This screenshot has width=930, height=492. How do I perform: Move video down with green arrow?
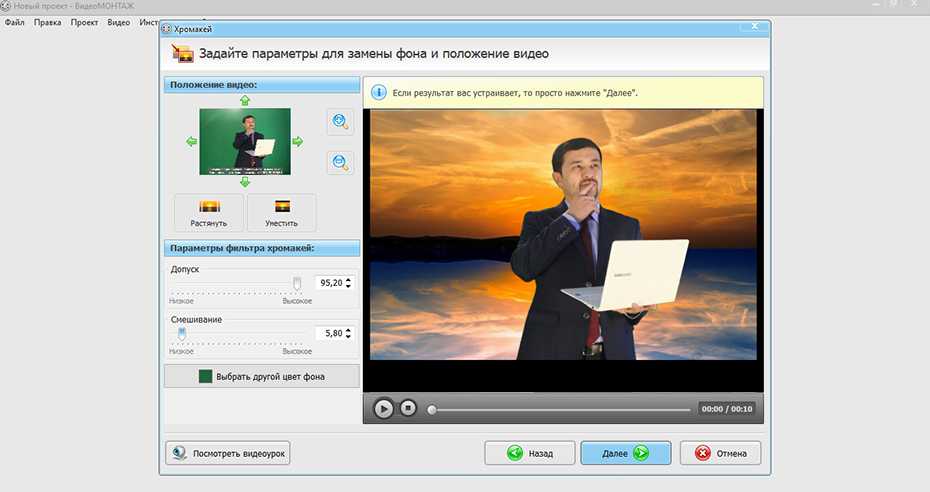pyautogui.click(x=245, y=182)
